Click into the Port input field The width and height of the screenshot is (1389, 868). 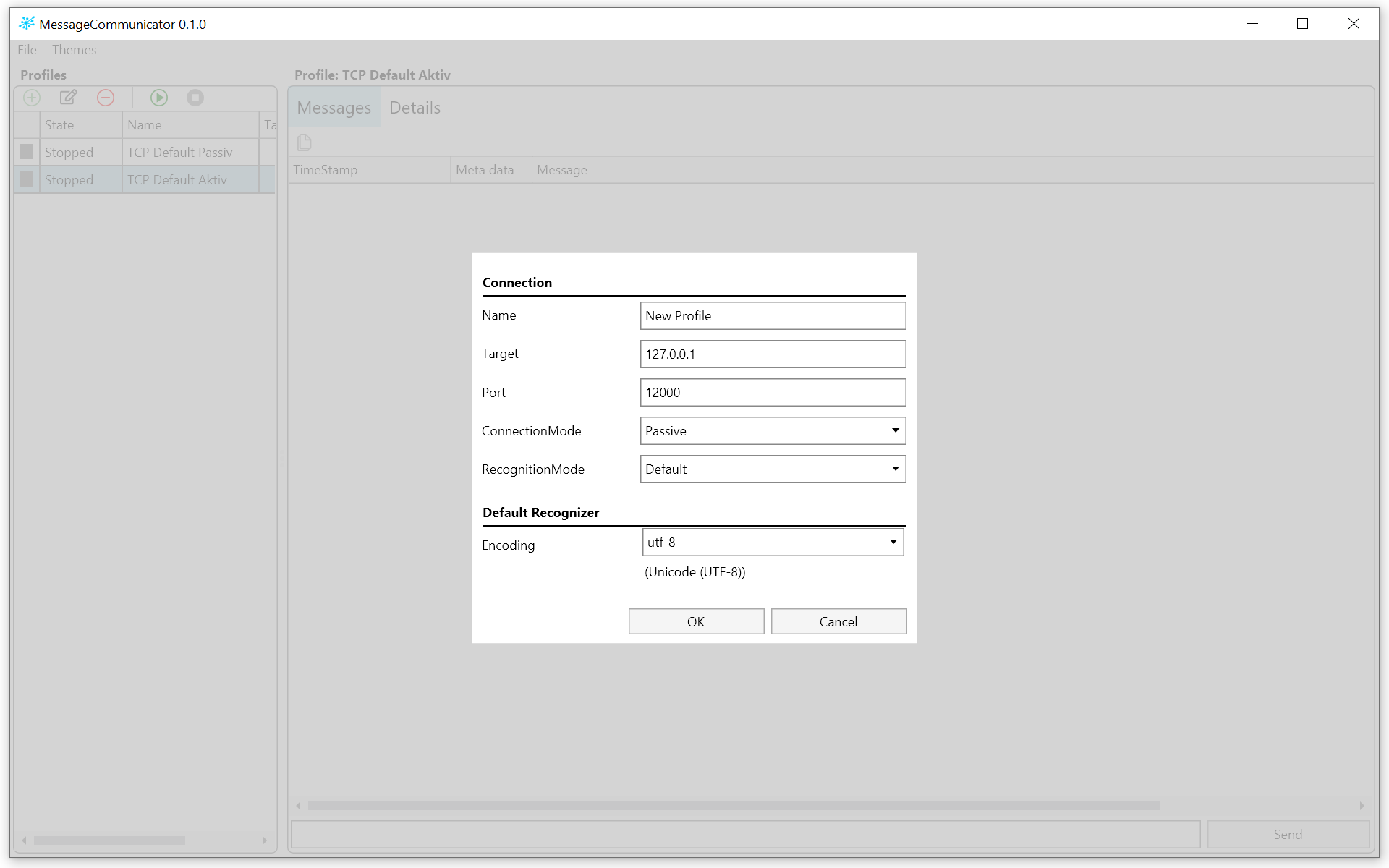click(772, 393)
